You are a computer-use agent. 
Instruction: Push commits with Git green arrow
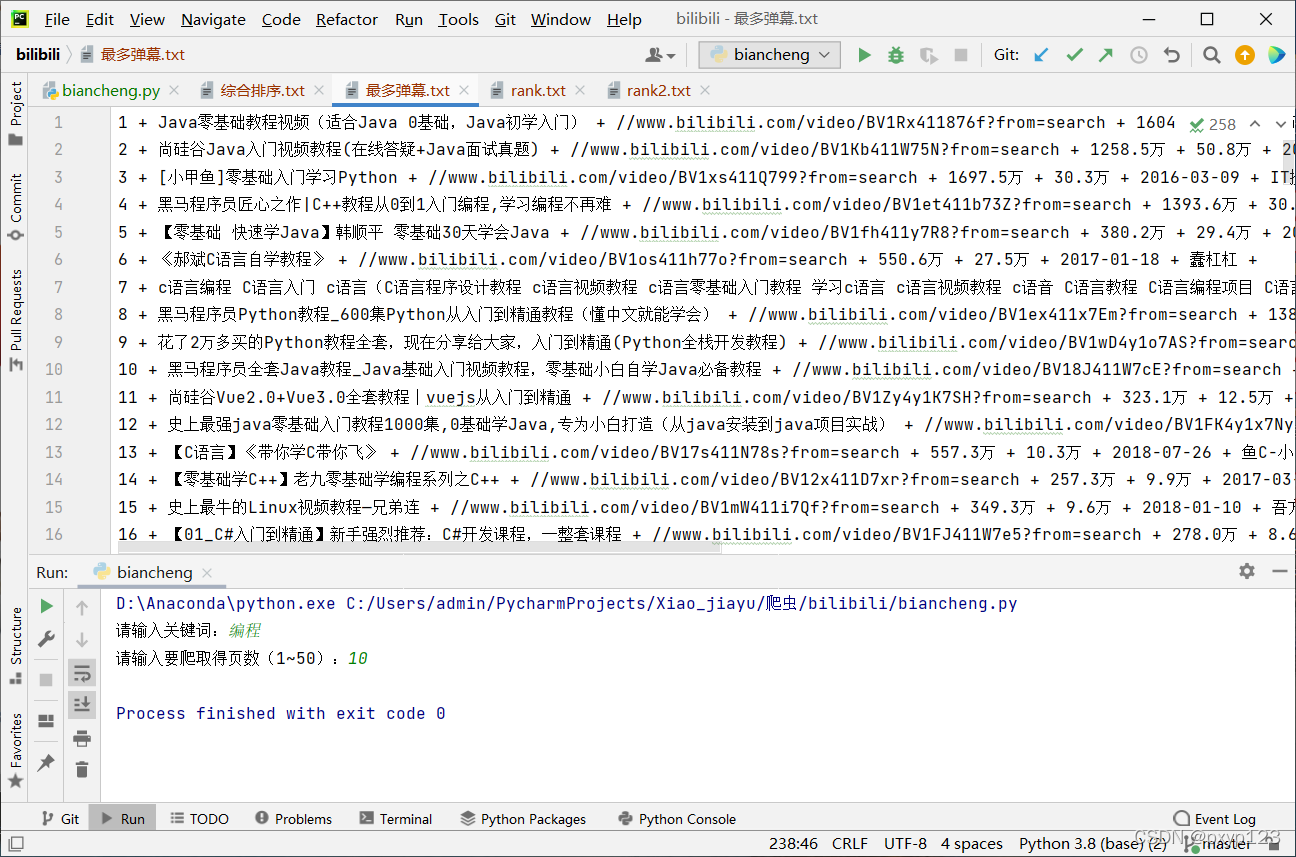tap(1106, 55)
